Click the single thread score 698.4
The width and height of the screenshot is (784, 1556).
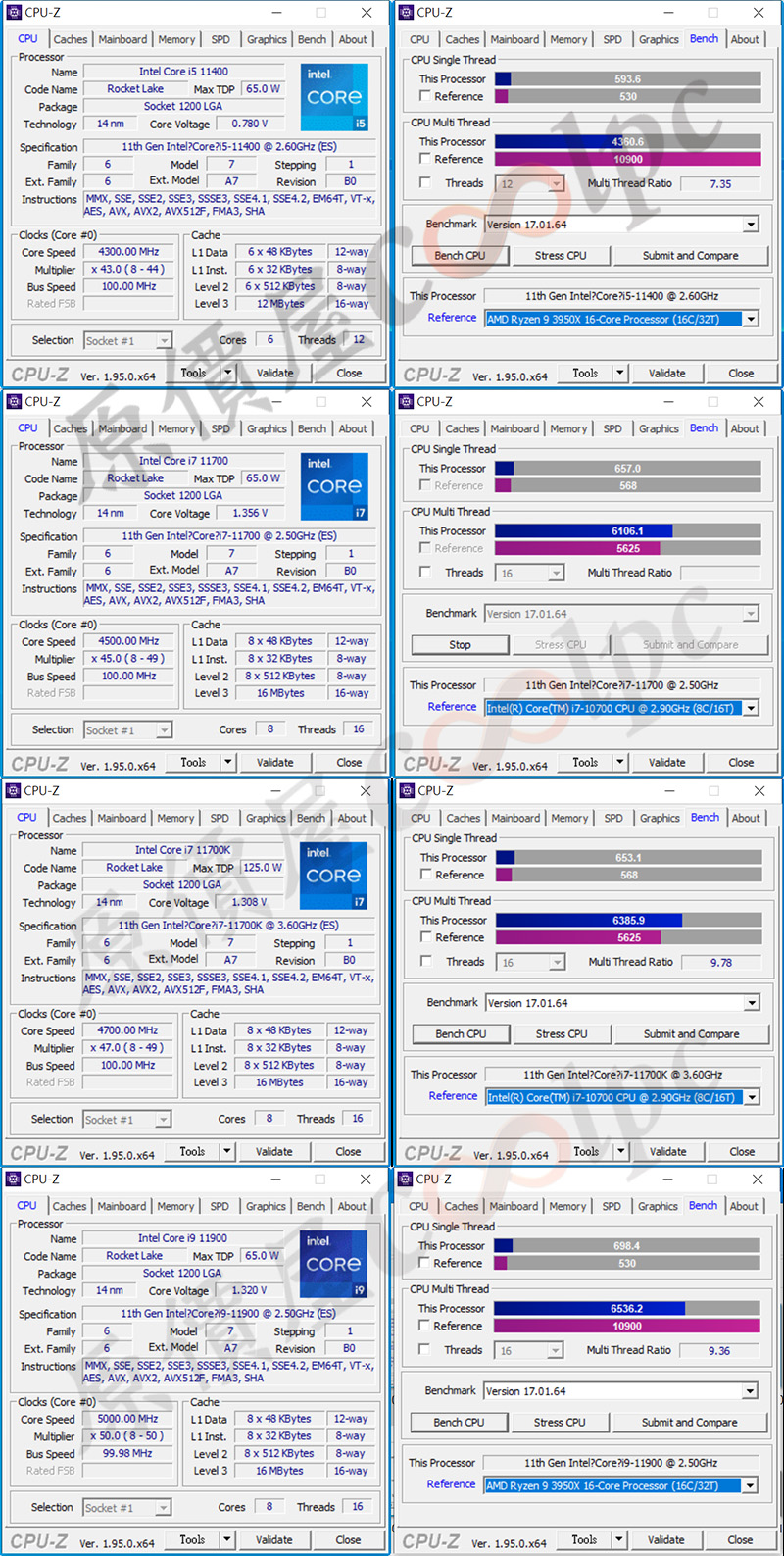coord(627,1246)
